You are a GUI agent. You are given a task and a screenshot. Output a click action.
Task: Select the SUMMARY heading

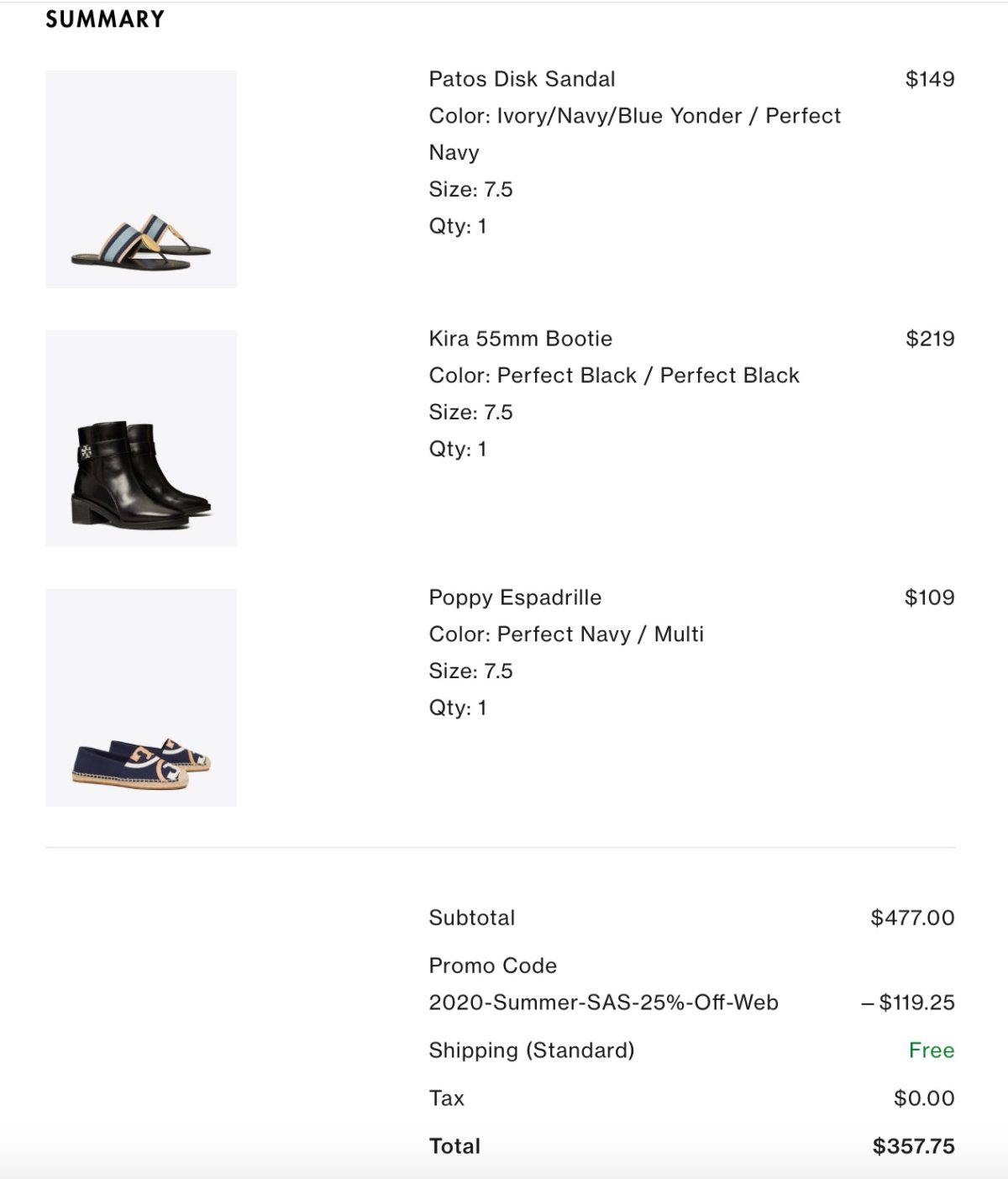coord(105,19)
